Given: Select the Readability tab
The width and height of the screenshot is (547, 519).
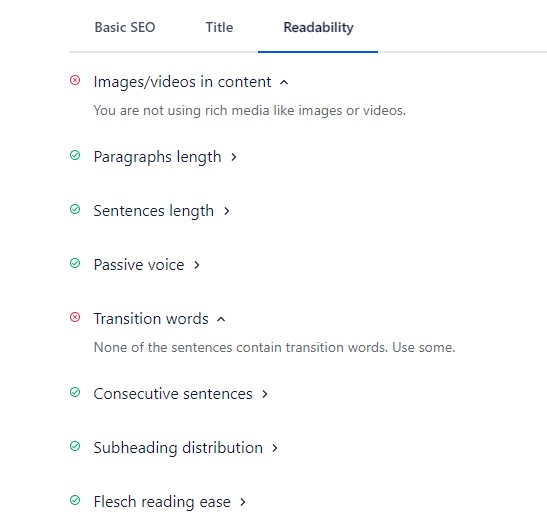Looking at the screenshot, I should [x=318, y=27].
